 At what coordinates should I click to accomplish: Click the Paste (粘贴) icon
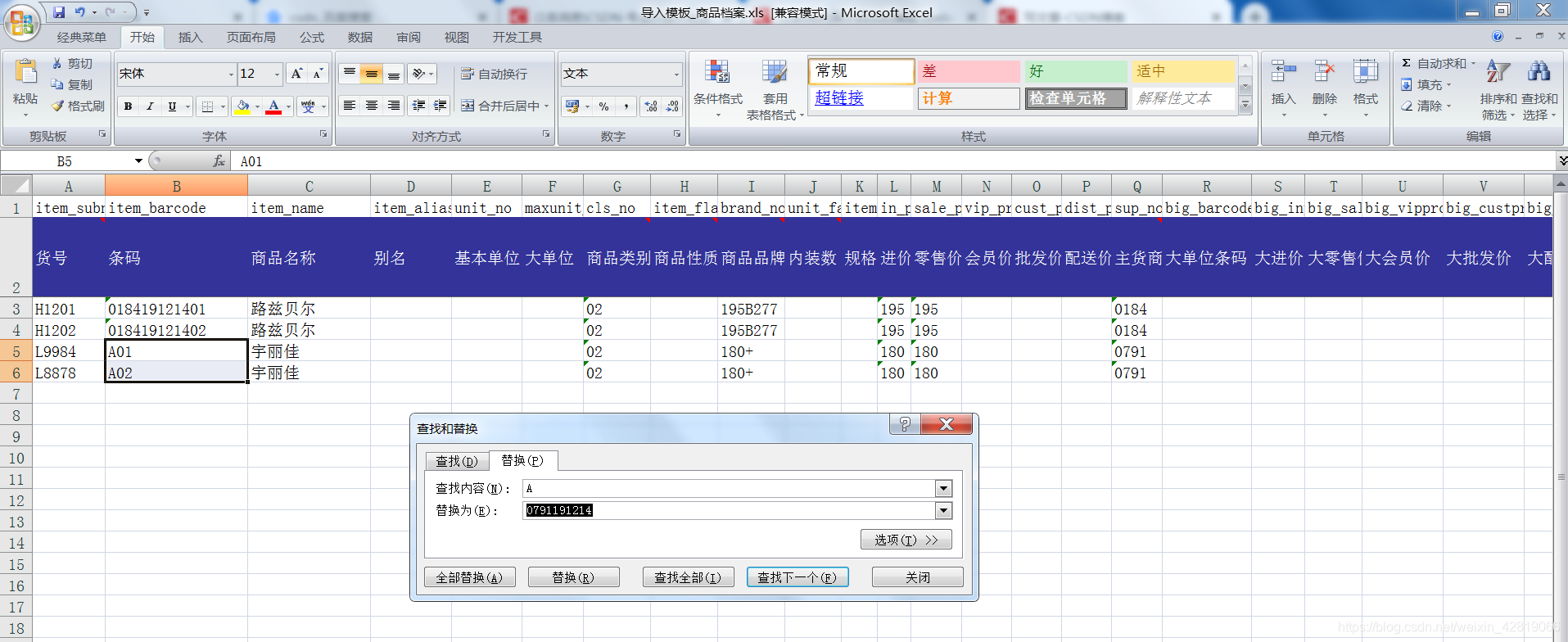point(25,73)
